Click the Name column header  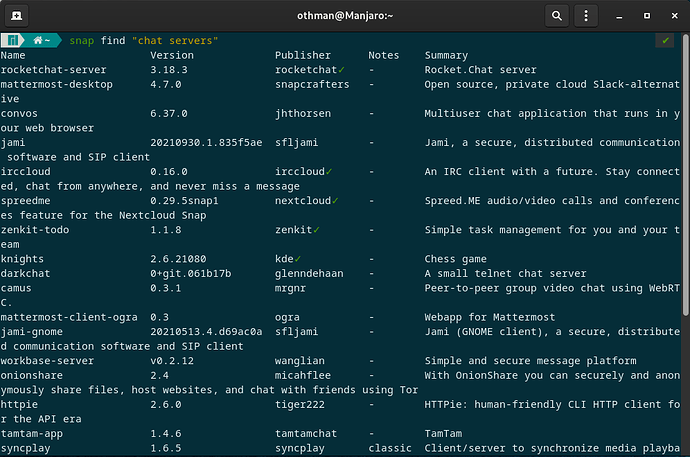tap(13, 55)
